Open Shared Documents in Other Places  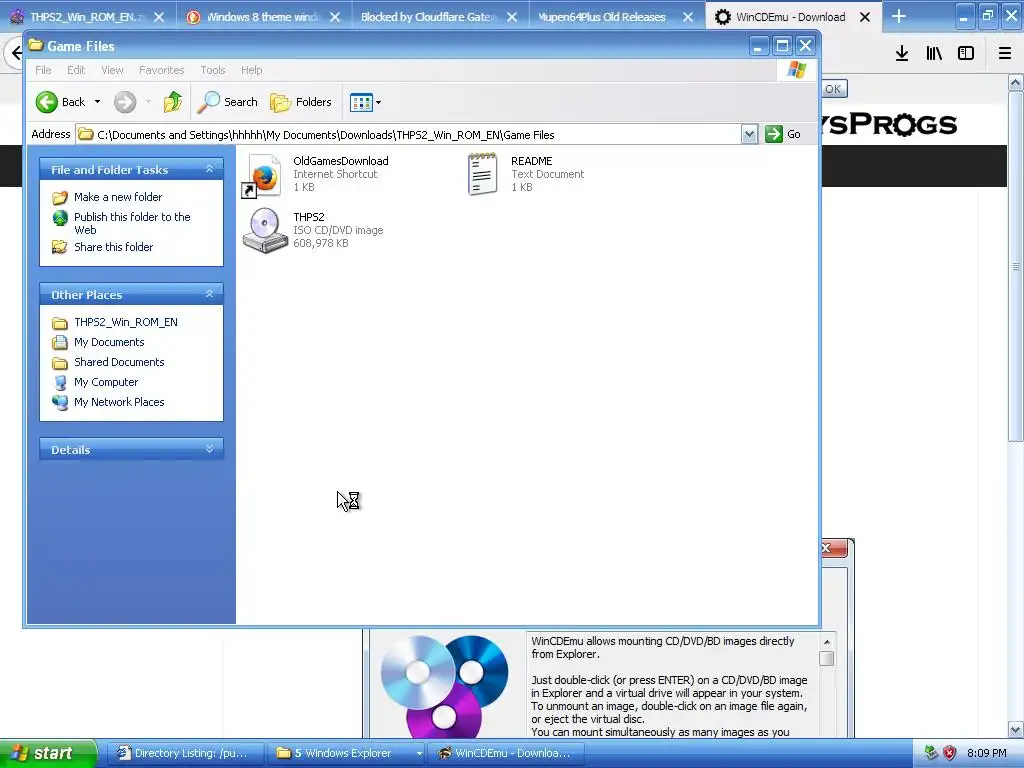click(120, 362)
